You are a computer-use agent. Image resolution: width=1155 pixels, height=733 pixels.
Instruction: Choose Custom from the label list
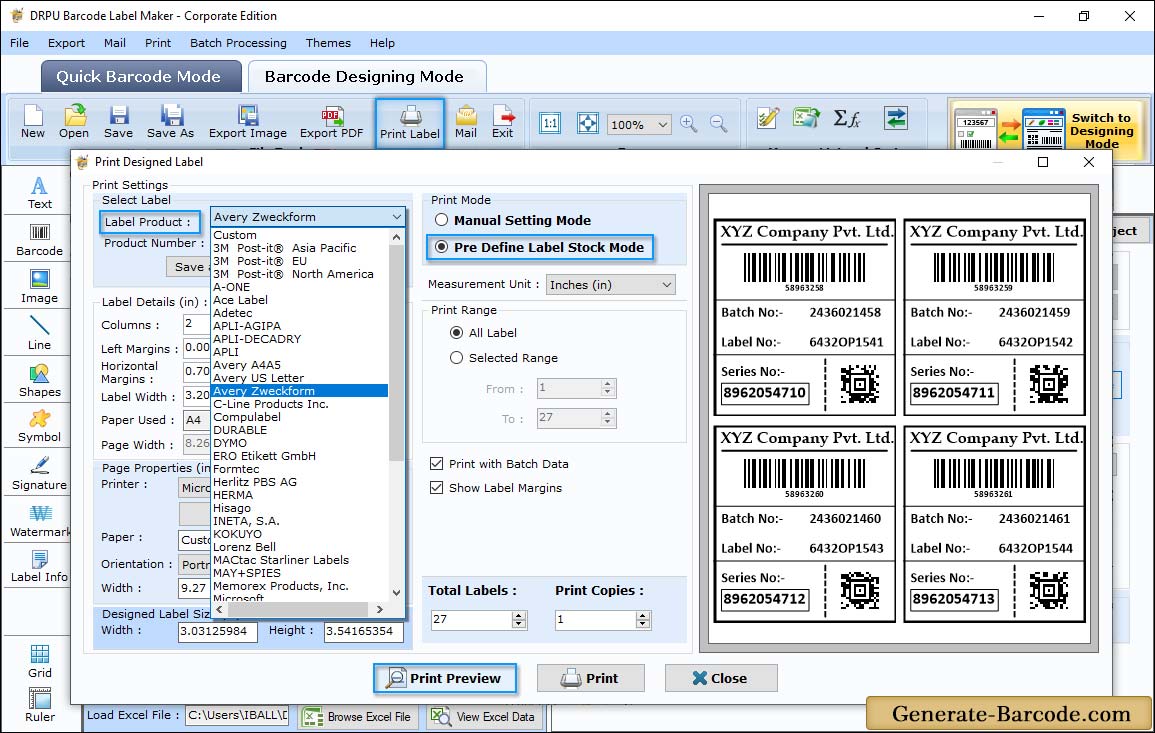(x=235, y=235)
